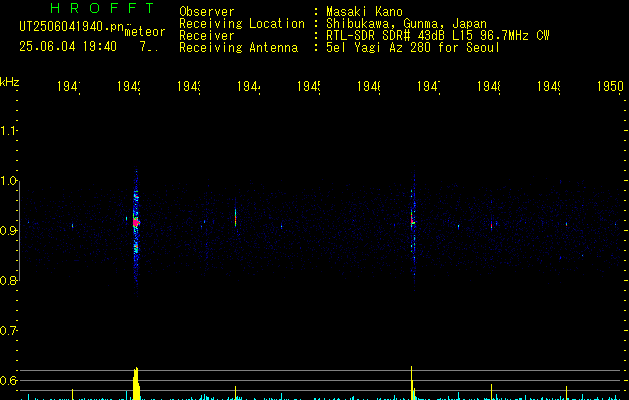Select the RTL-SDR SDR# 43dB receiver details
The height and width of the screenshot is (400, 629).
click(437, 36)
